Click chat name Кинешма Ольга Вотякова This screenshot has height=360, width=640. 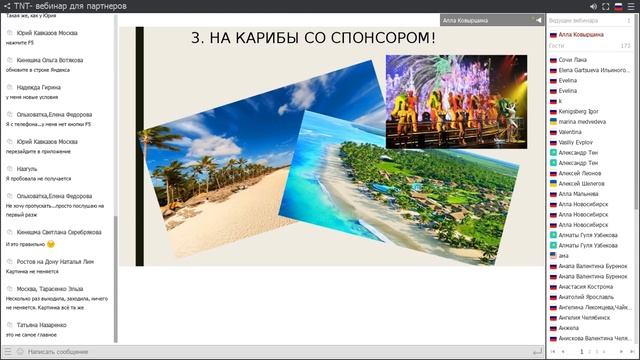tap(50, 60)
